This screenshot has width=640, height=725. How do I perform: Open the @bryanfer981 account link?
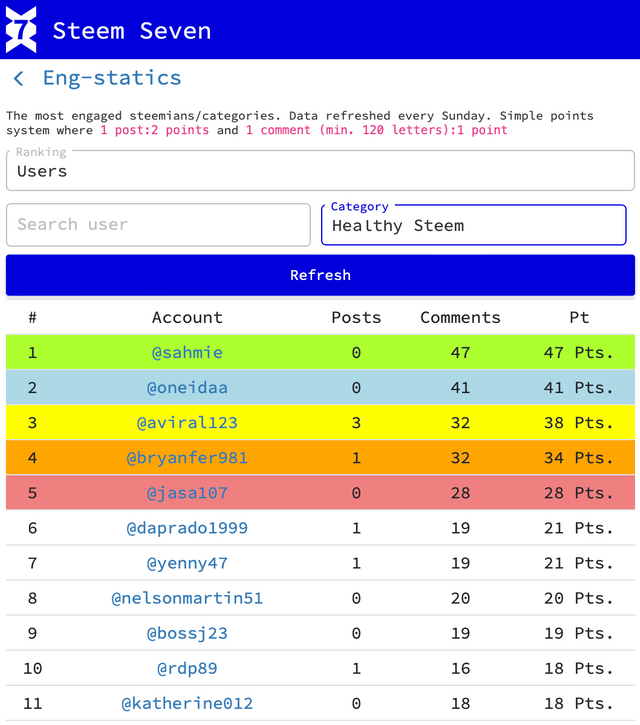(x=187, y=458)
